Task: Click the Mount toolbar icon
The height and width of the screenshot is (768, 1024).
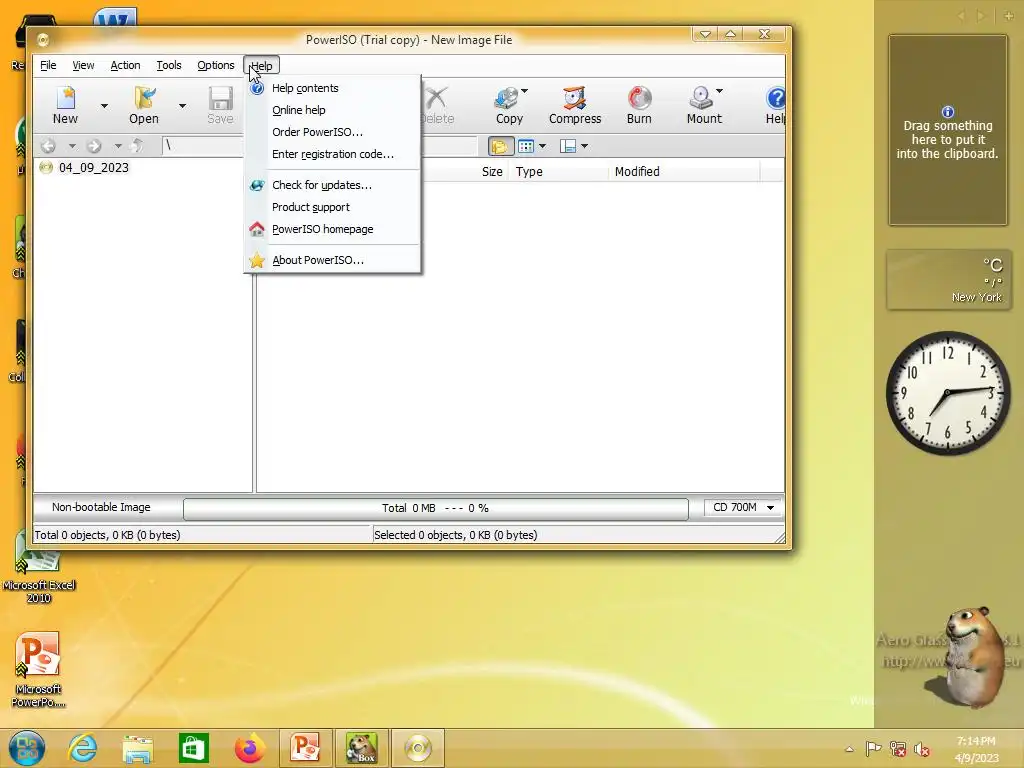Action: coord(704,104)
